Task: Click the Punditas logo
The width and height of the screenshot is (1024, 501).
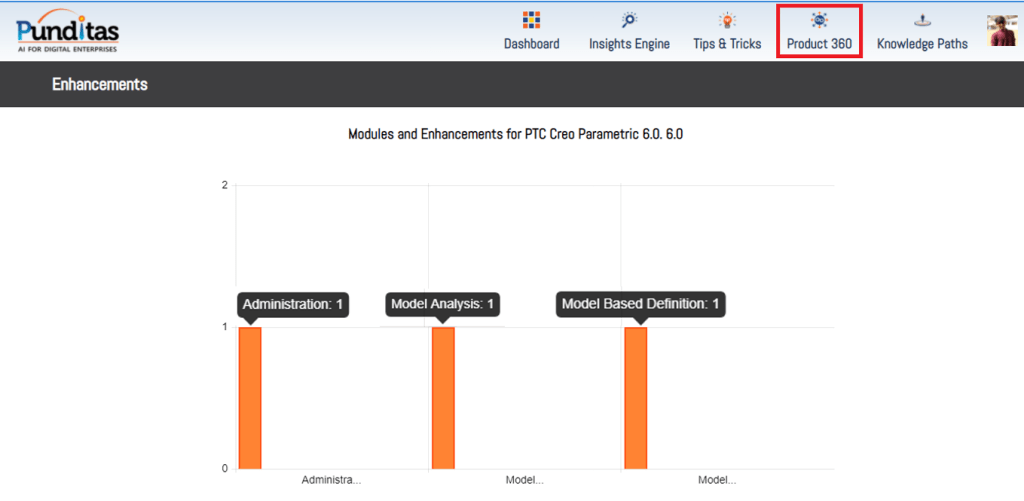Action: click(x=66, y=30)
